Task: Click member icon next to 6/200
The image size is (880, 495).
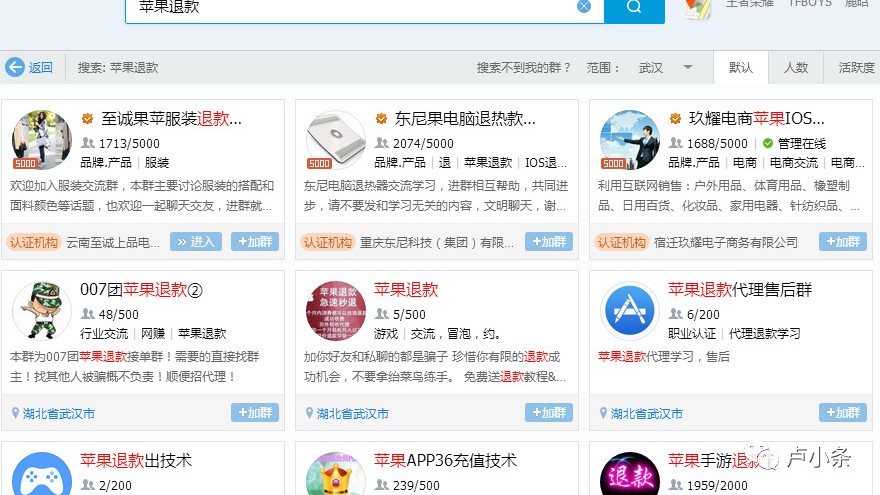Action: tap(676, 313)
